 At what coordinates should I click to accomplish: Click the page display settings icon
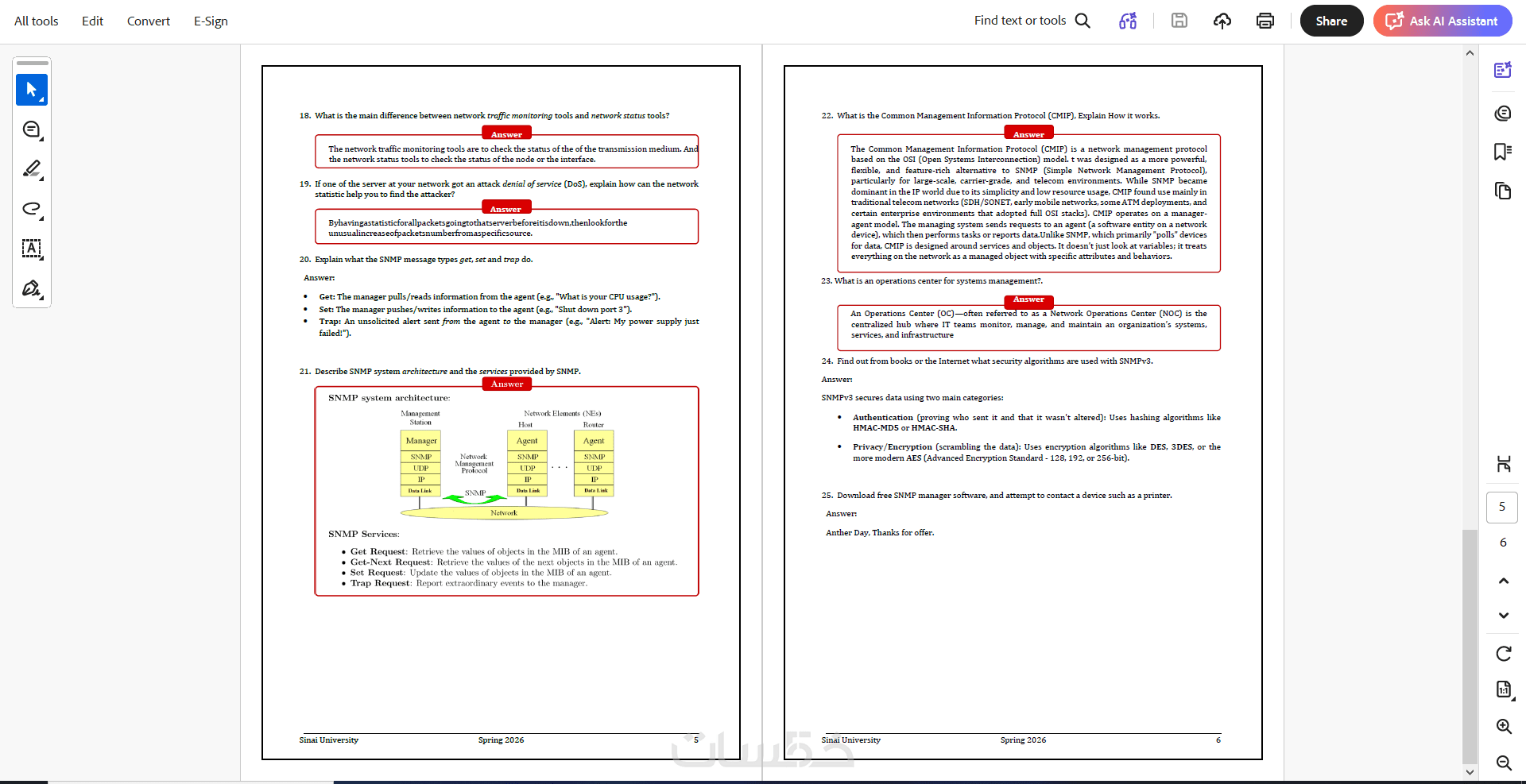pyautogui.click(x=1503, y=464)
